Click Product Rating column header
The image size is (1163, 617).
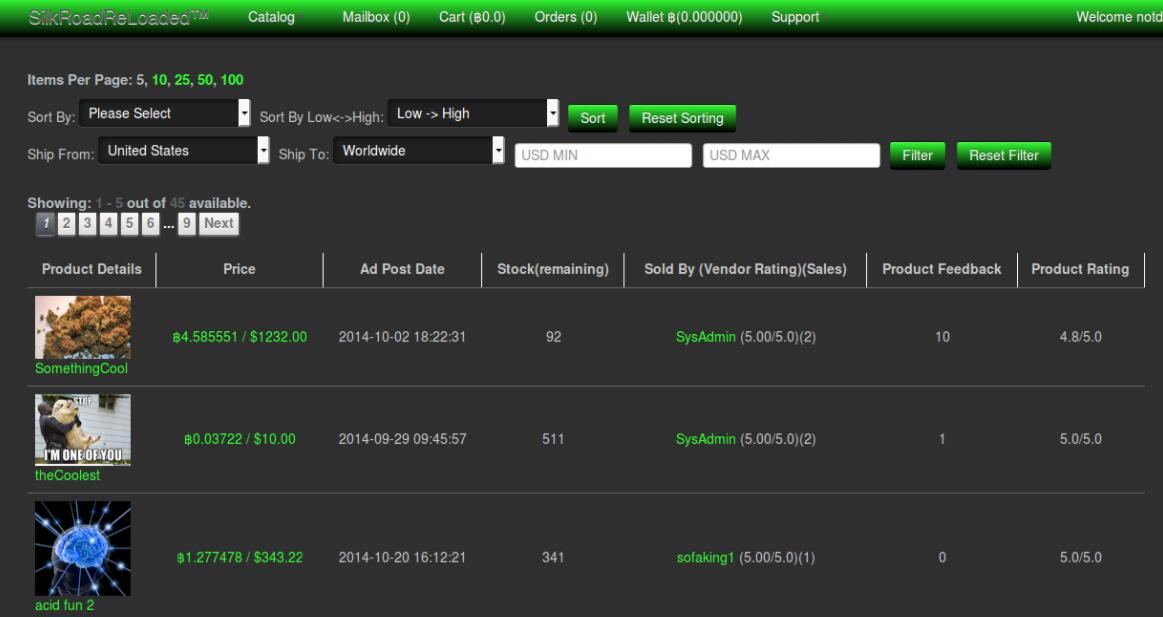pos(1081,269)
